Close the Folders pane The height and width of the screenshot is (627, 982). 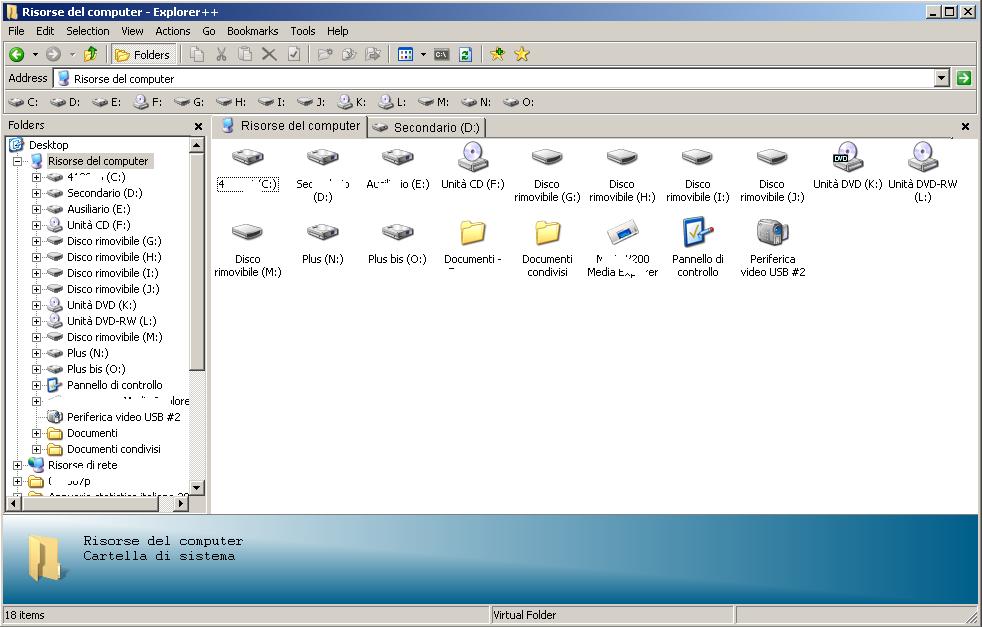coord(198,126)
